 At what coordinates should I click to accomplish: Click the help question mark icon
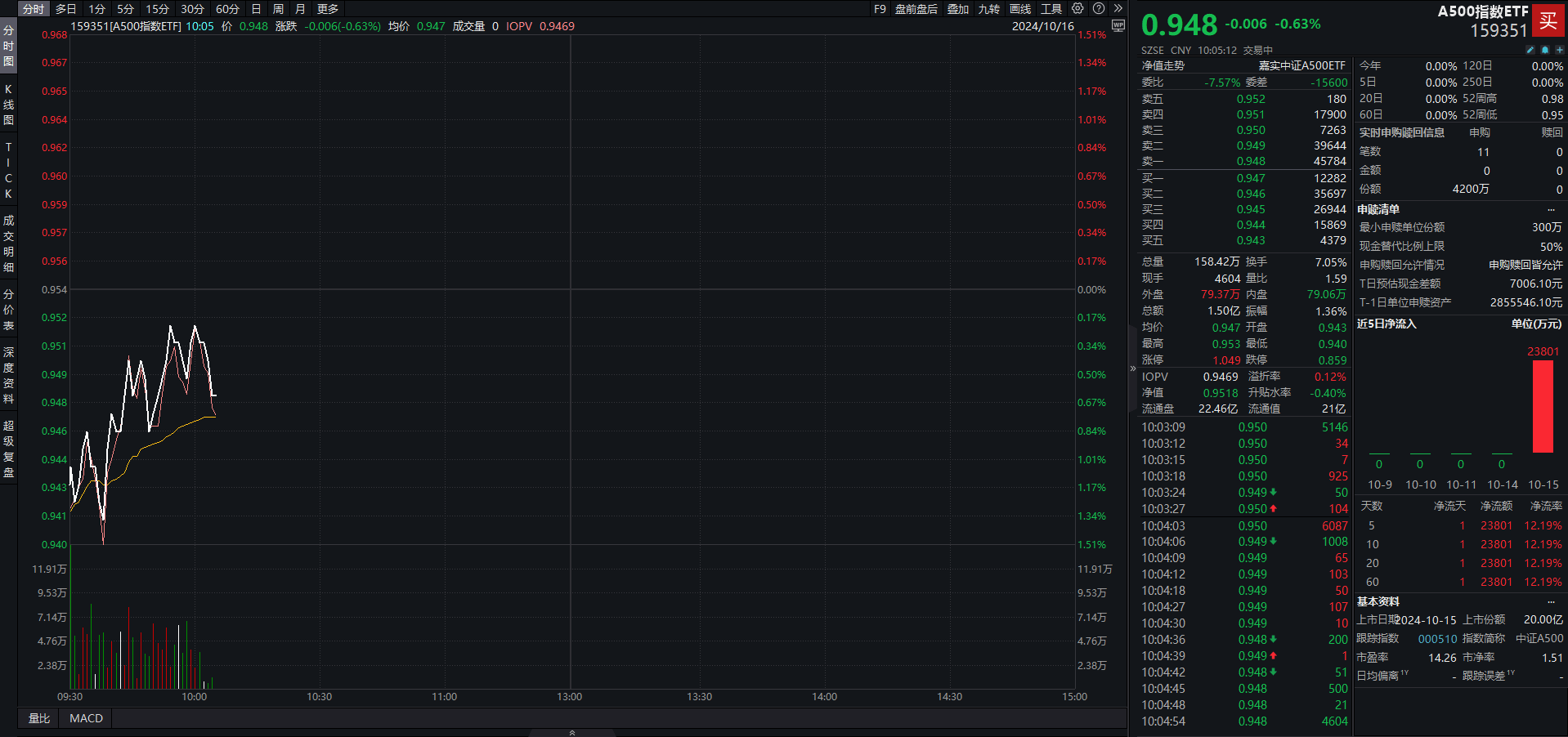coord(1099,8)
